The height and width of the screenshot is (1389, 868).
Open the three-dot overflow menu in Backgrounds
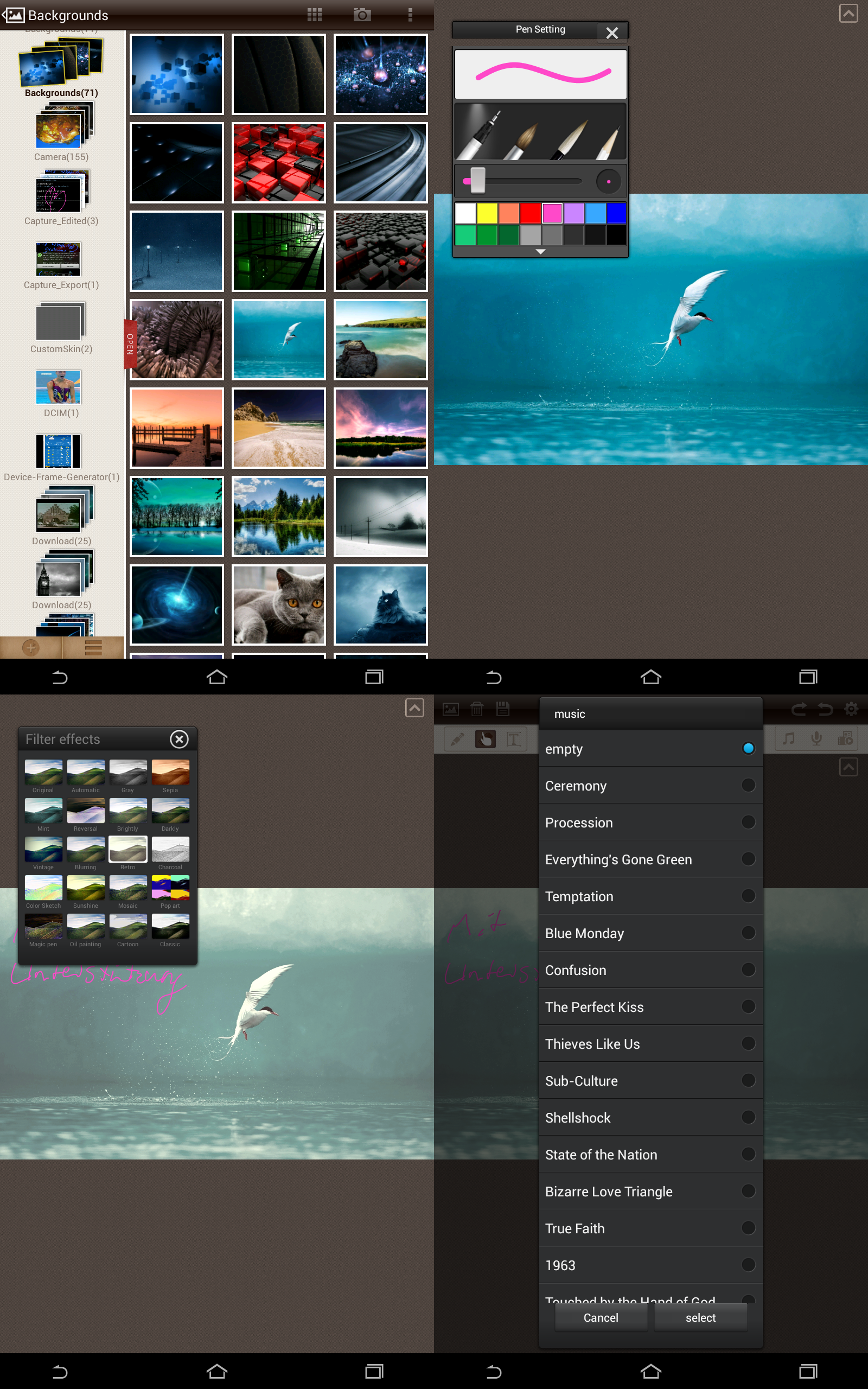(x=410, y=15)
